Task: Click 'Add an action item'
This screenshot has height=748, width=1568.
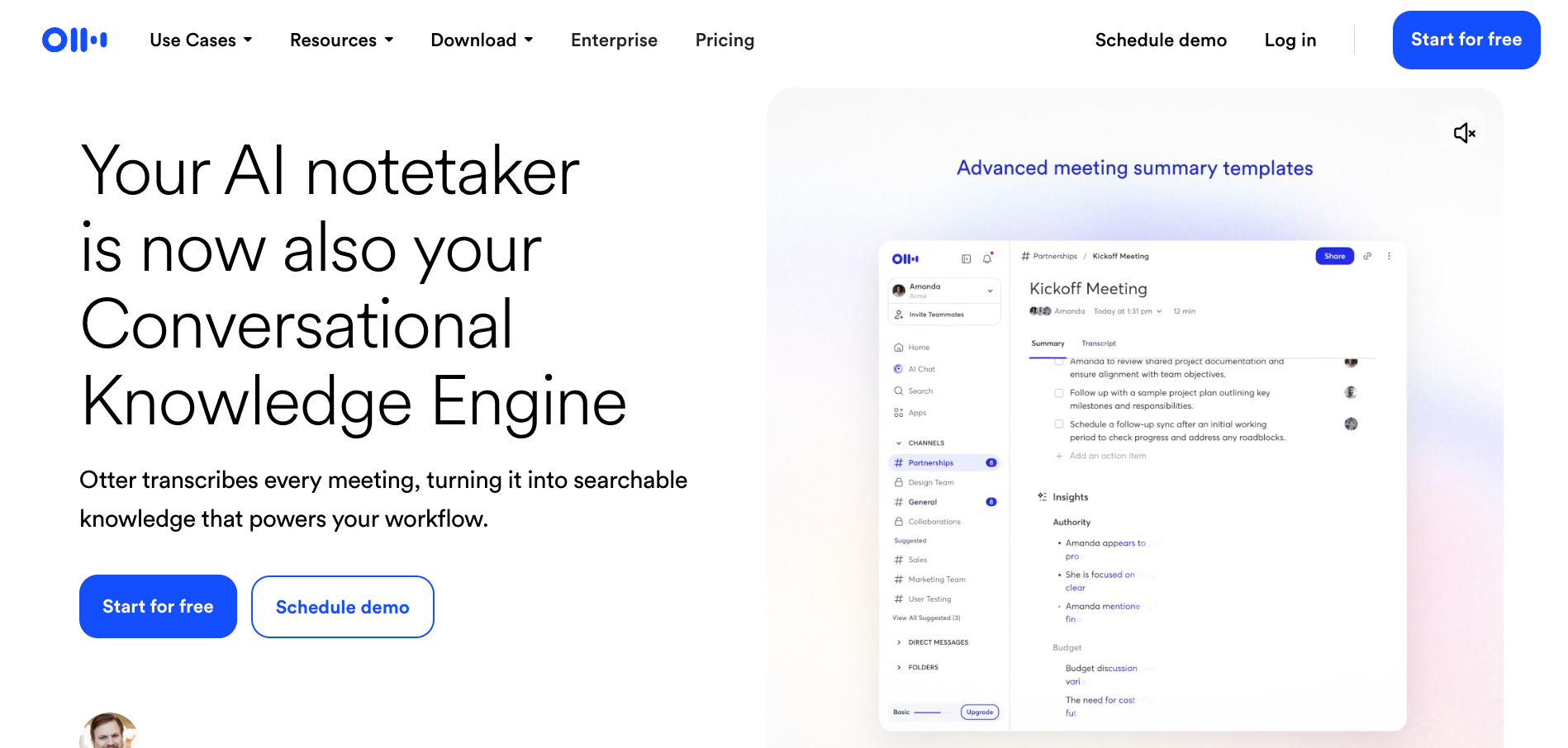Action: pyautogui.click(x=1101, y=456)
